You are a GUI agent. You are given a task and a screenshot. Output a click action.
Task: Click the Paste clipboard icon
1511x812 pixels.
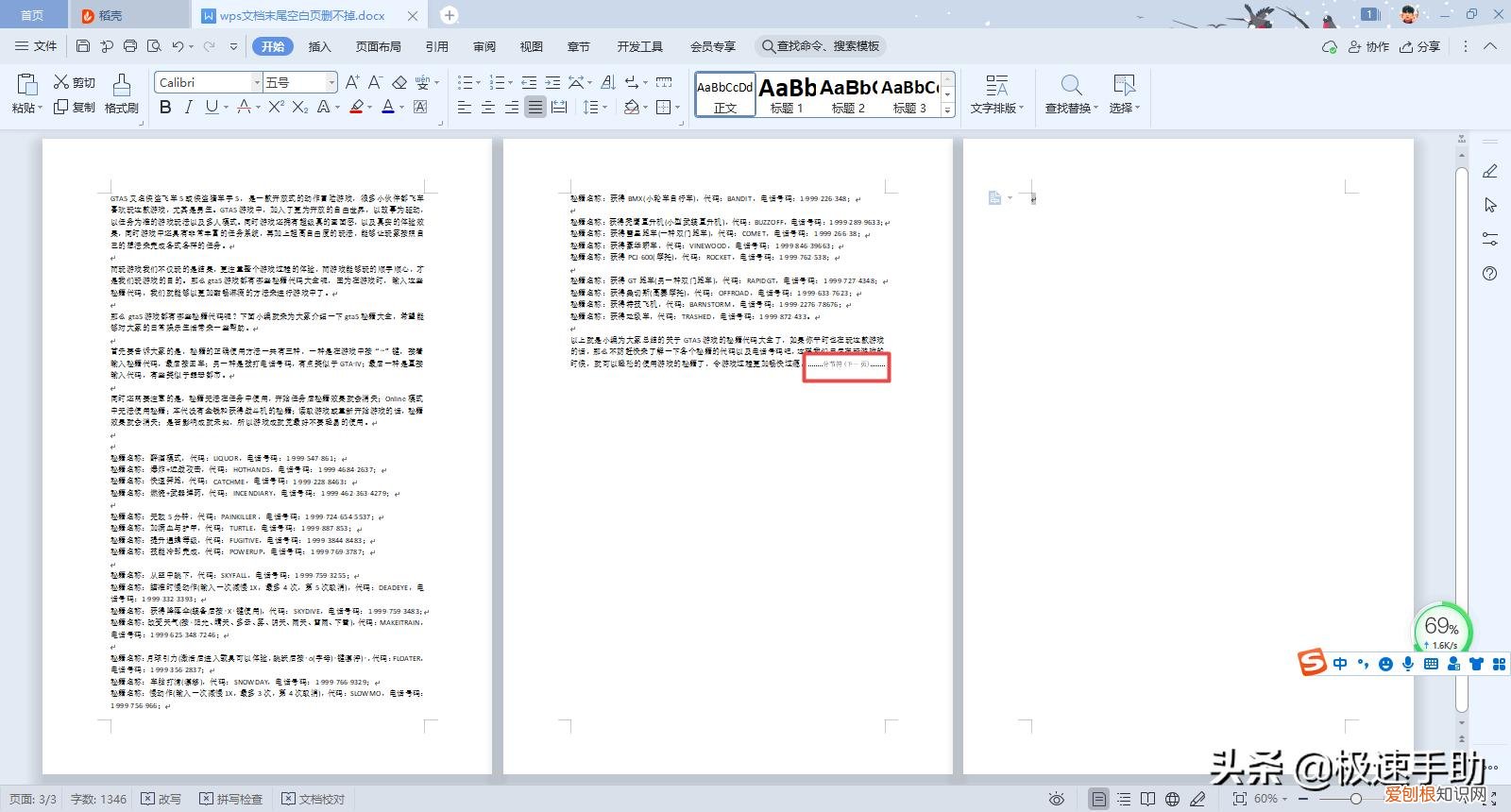[25, 86]
